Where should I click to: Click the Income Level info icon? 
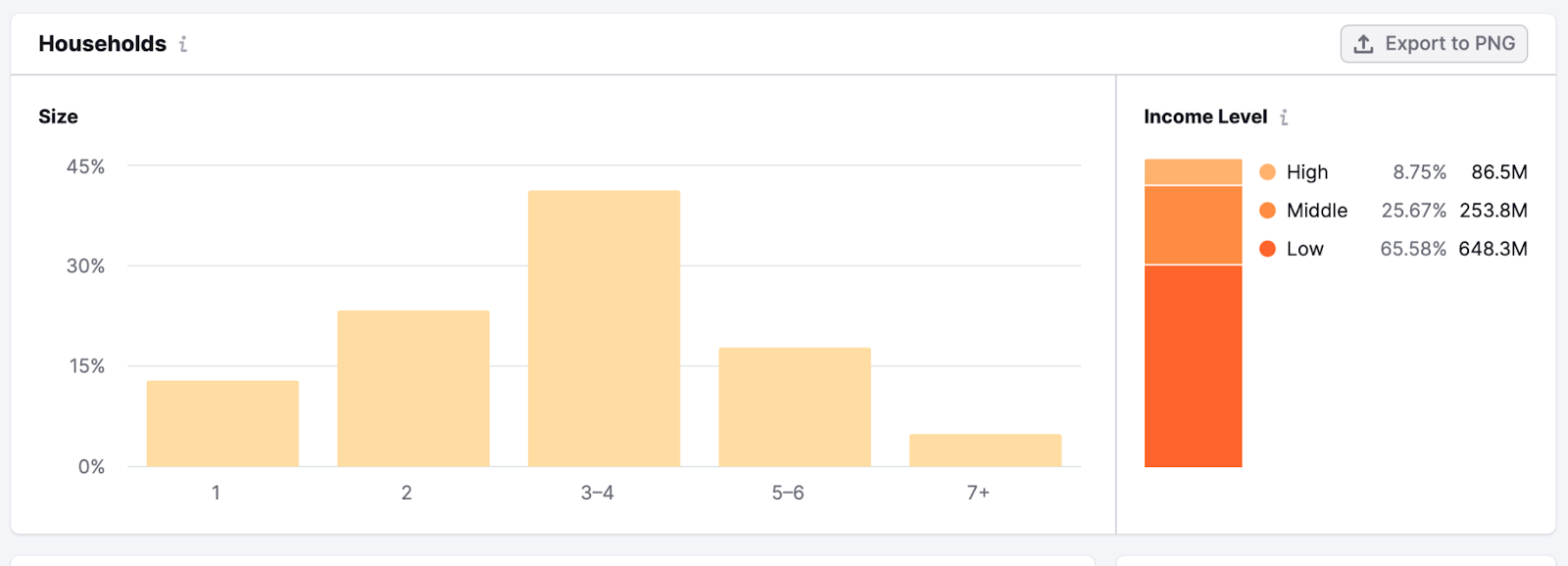click(x=1284, y=118)
